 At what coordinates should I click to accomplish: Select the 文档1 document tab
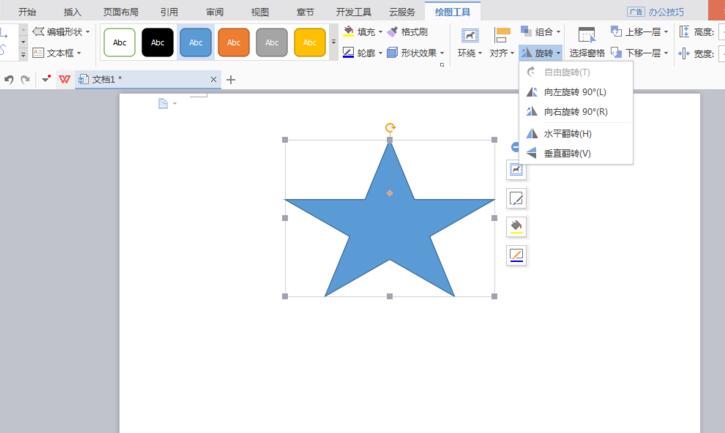[x=148, y=80]
